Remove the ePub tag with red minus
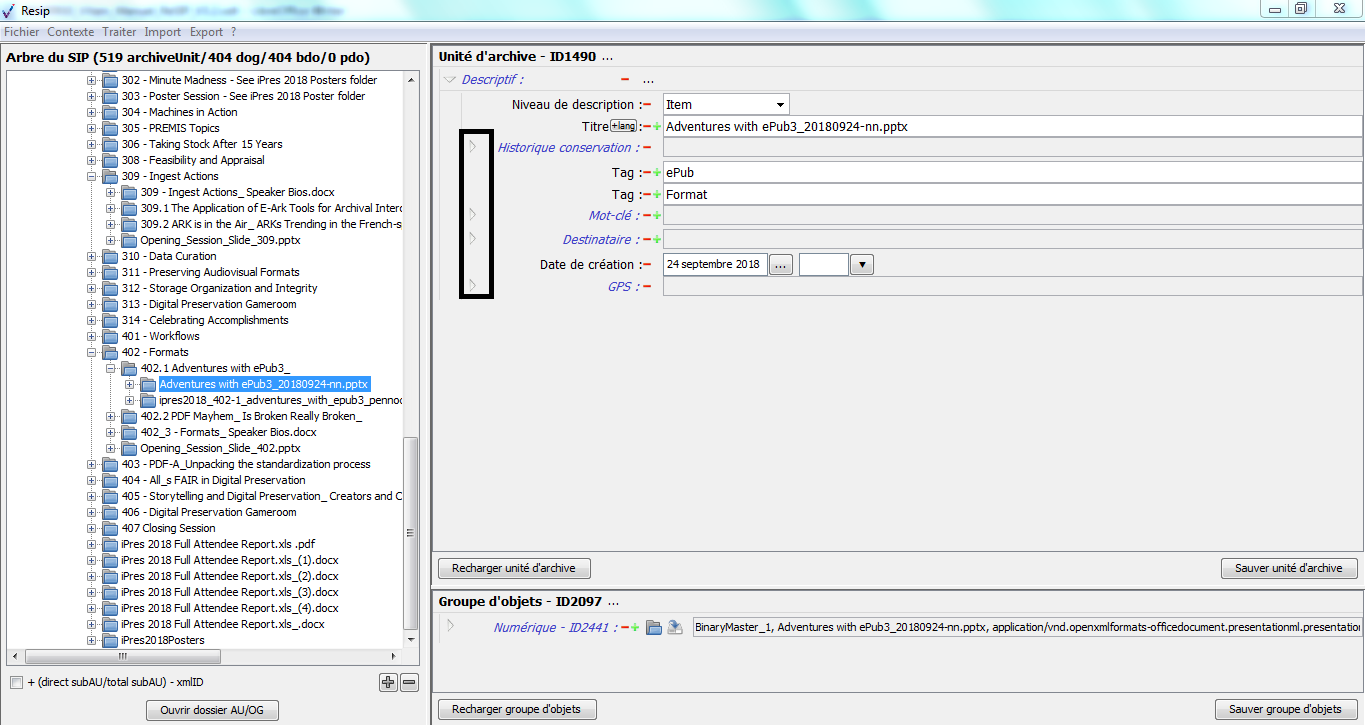The height and width of the screenshot is (725, 1365). pyautogui.click(x=647, y=173)
